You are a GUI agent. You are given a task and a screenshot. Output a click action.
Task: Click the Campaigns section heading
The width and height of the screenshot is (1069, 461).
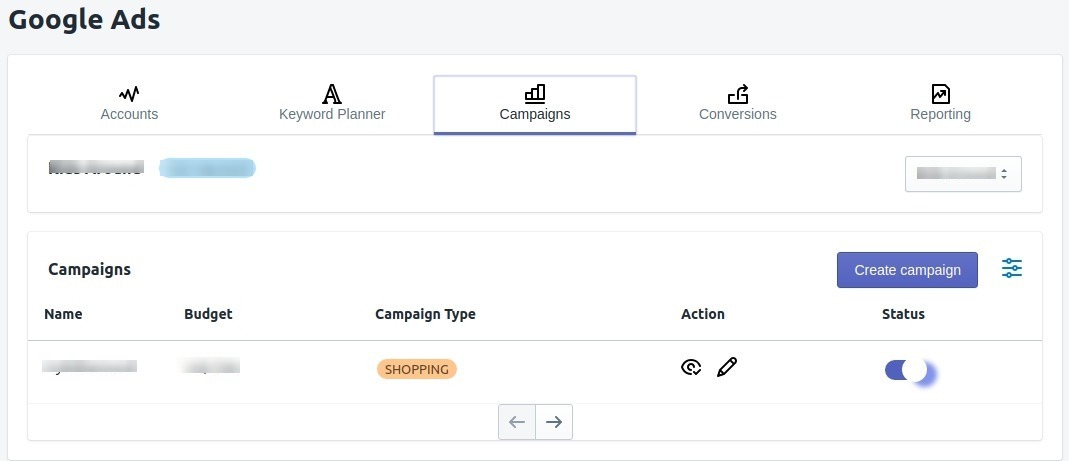(89, 269)
